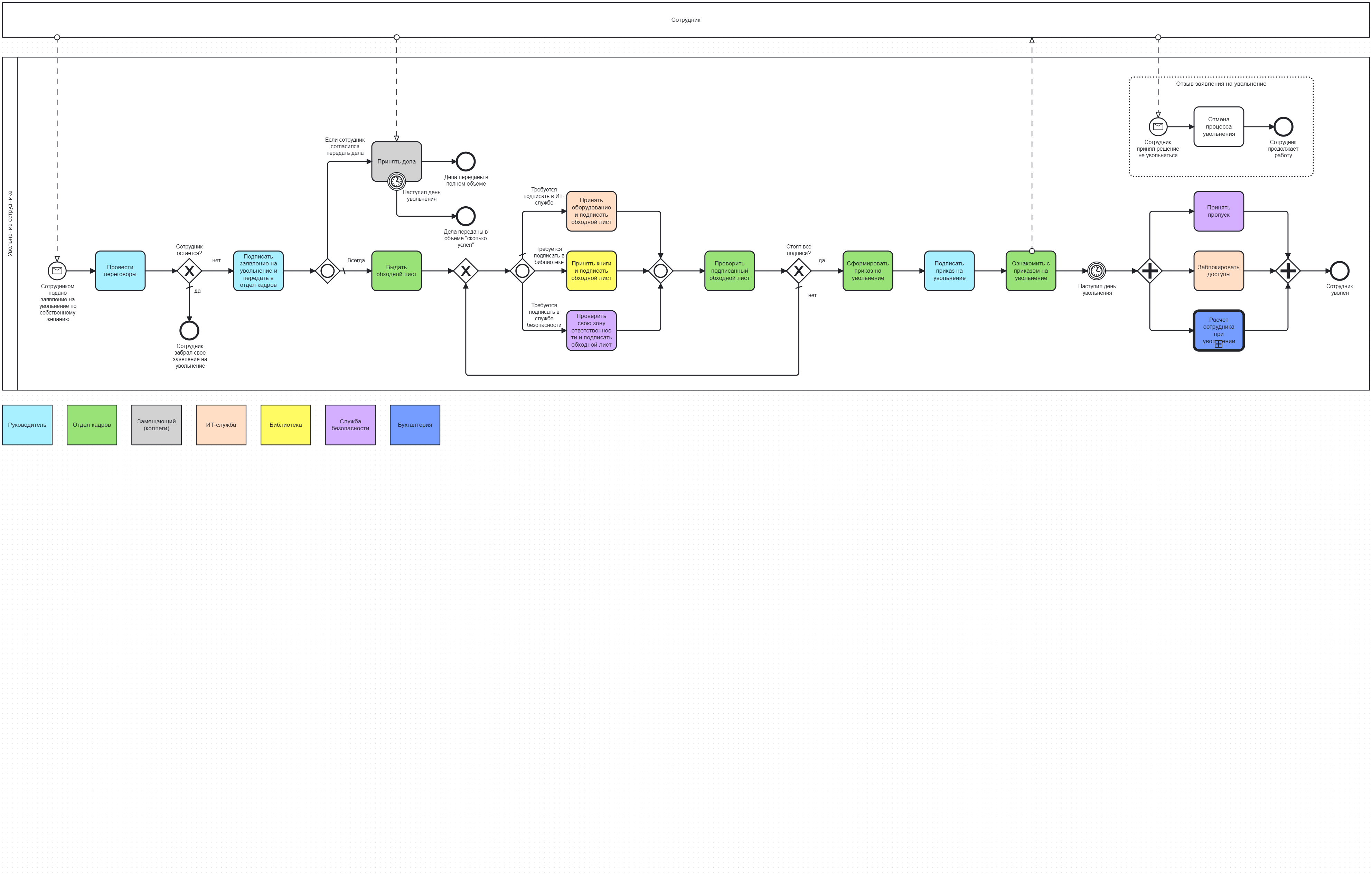Image resolution: width=1372 pixels, height=876 pixels.
Task: Click the envelope event 'Сотрудник принял решение не увольняться'
Action: click(1158, 126)
